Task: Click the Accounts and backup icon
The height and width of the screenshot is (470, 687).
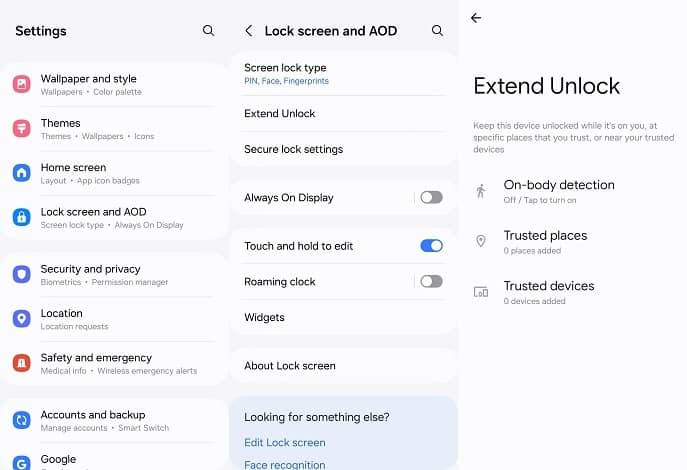Action: 21,420
